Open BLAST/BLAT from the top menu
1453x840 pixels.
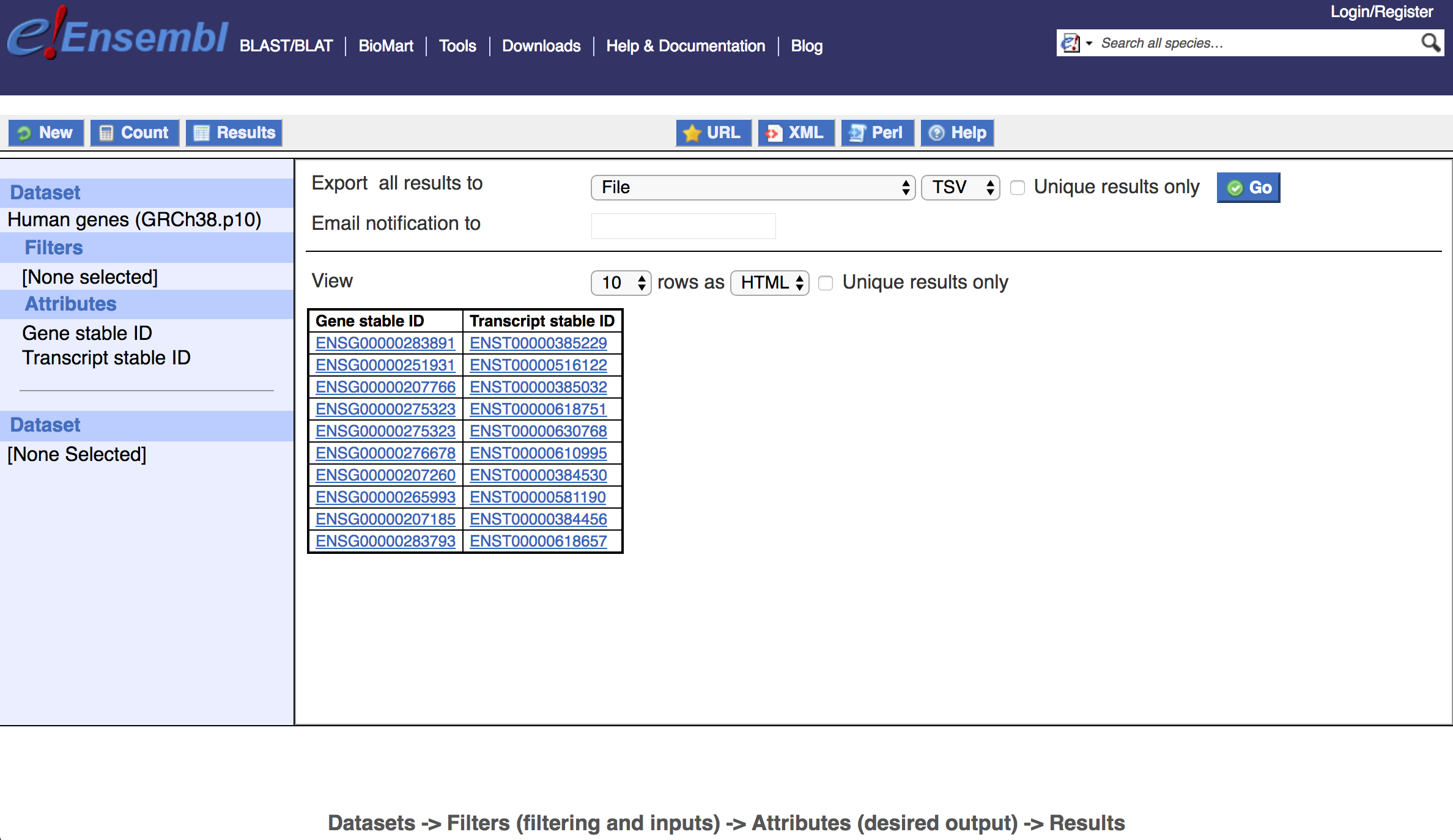click(x=286, y=46)
